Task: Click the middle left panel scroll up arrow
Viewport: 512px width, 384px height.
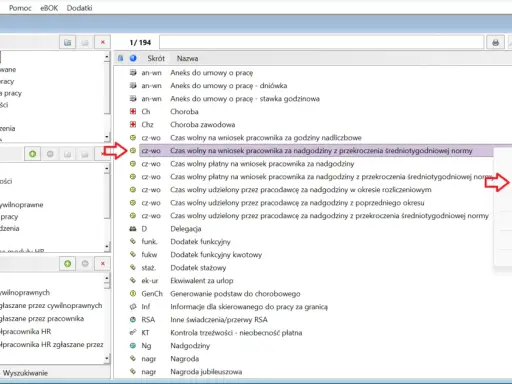Action: (107, 168)
